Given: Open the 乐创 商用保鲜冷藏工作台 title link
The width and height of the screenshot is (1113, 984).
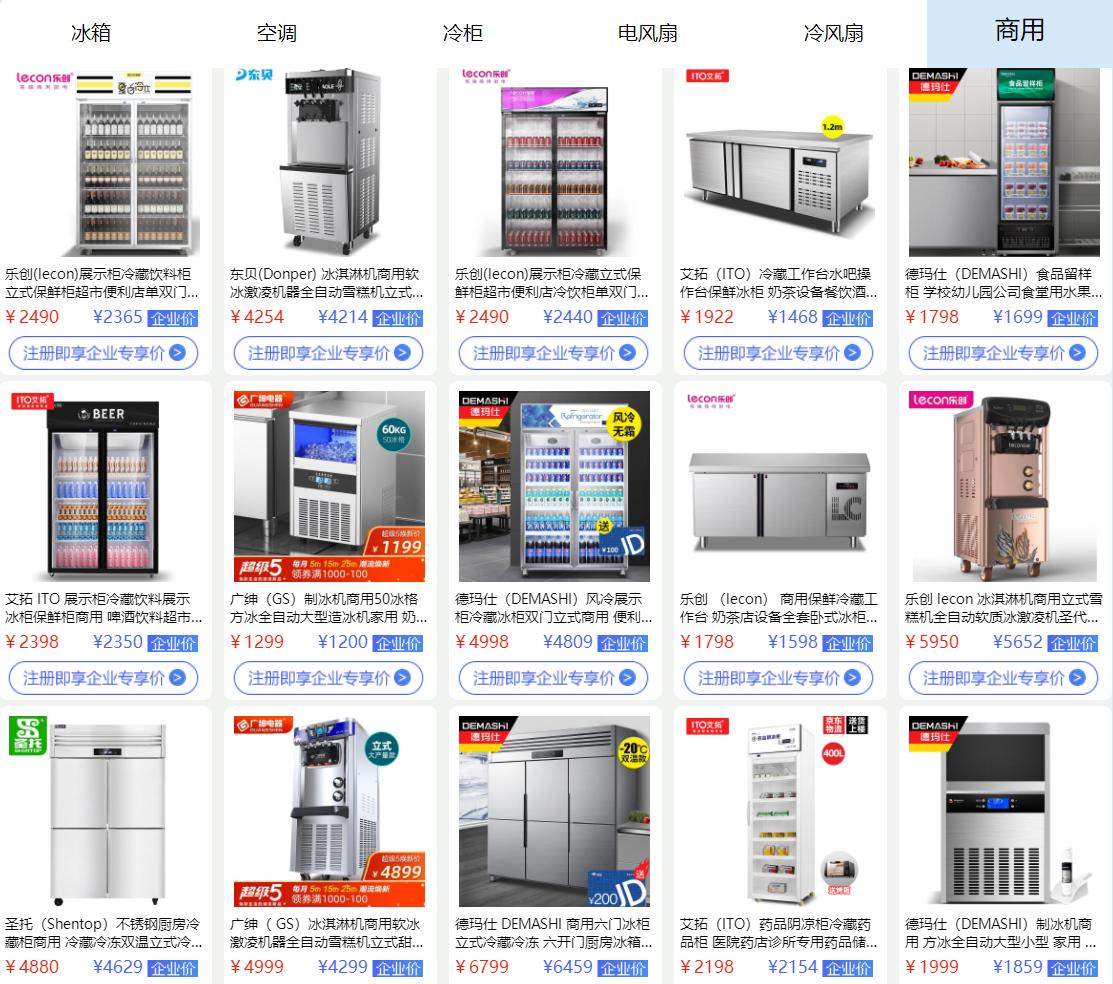Looking at the screenshot, I should pos(779,608).
